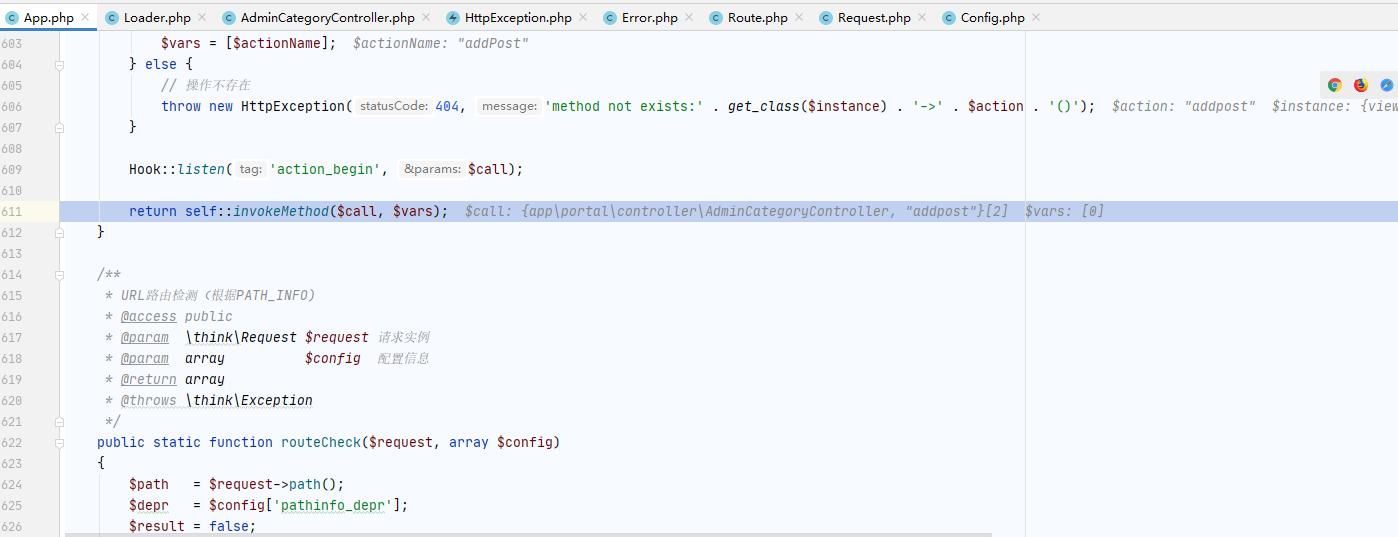Image resolution: width=1398 pixels, height=537 pixels.
Task: Open page in Chrome browser icon
Action: 1334,85
